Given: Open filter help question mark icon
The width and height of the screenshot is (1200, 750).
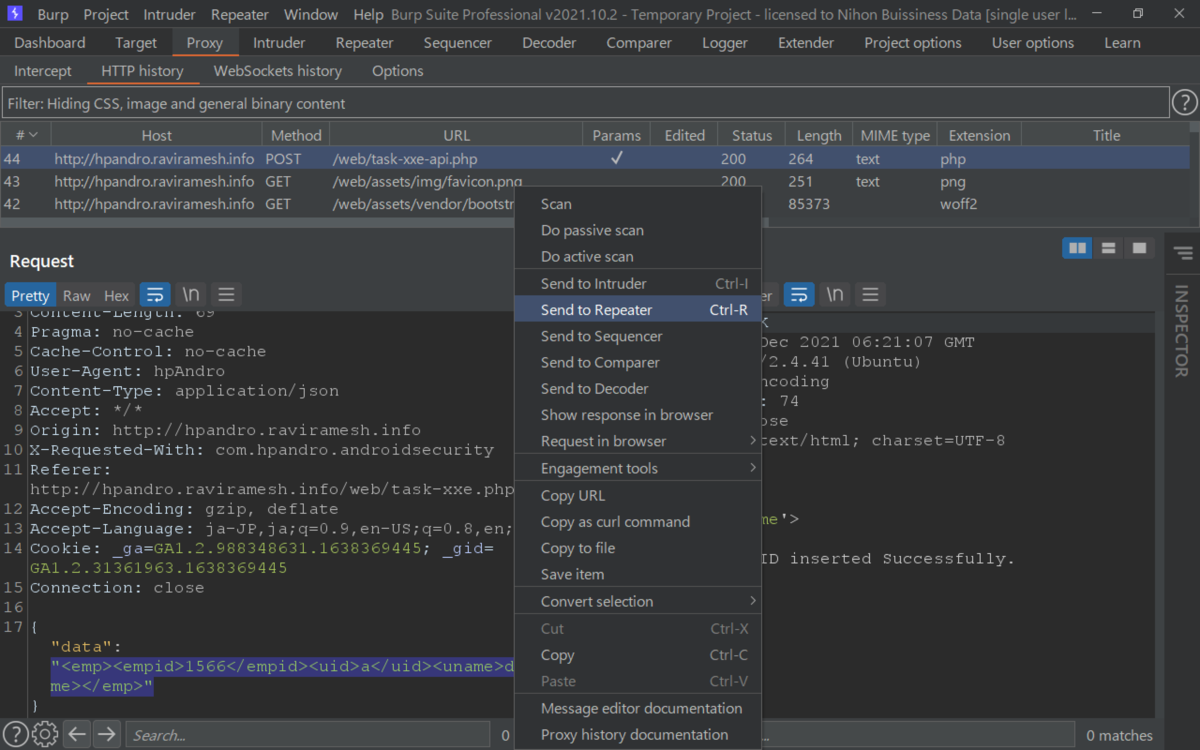Looking at the screenshot, I should (x=1184, y=102).
